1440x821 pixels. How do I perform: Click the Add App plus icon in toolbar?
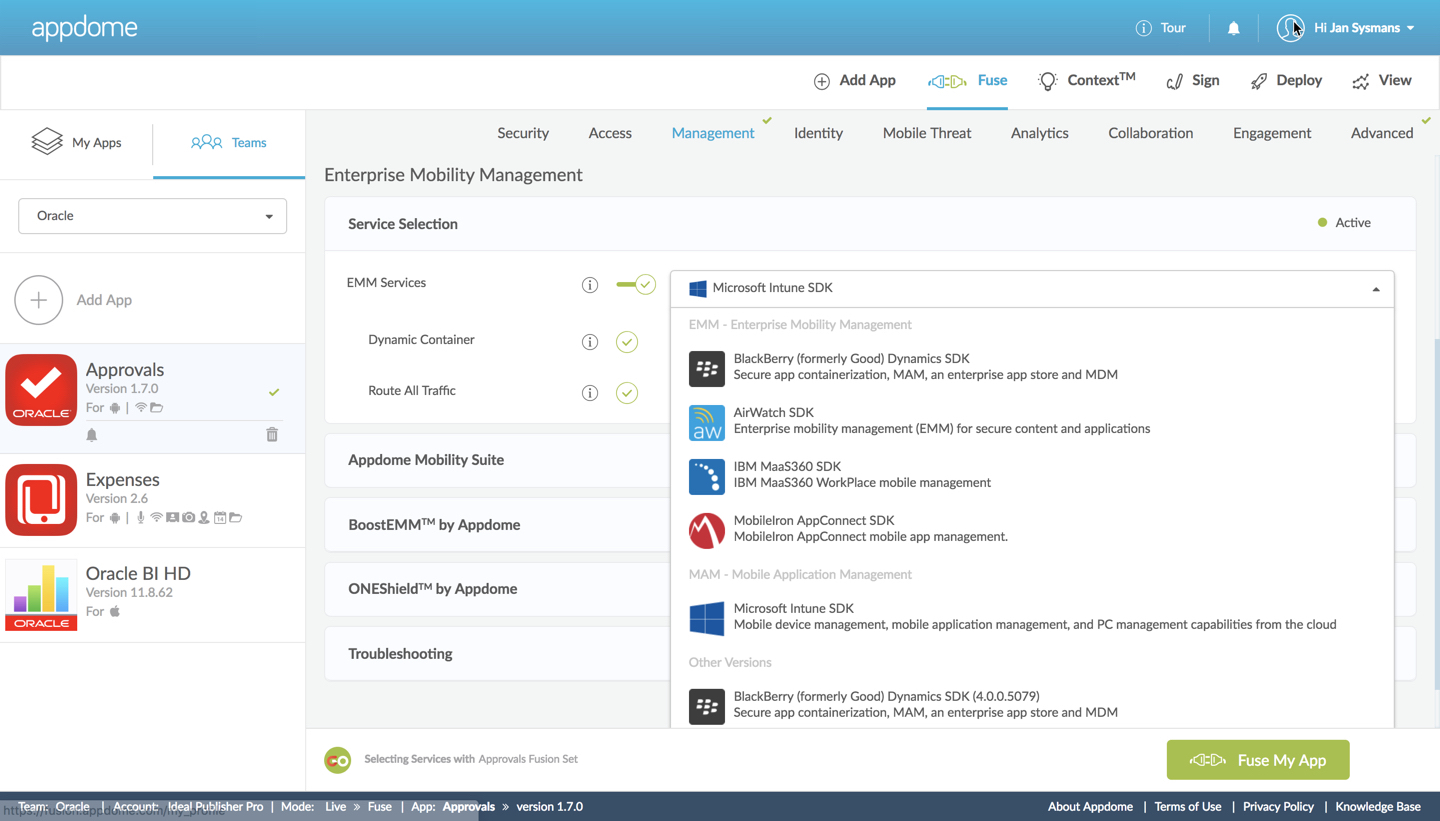pyautogui.click(x=822, y=81)
